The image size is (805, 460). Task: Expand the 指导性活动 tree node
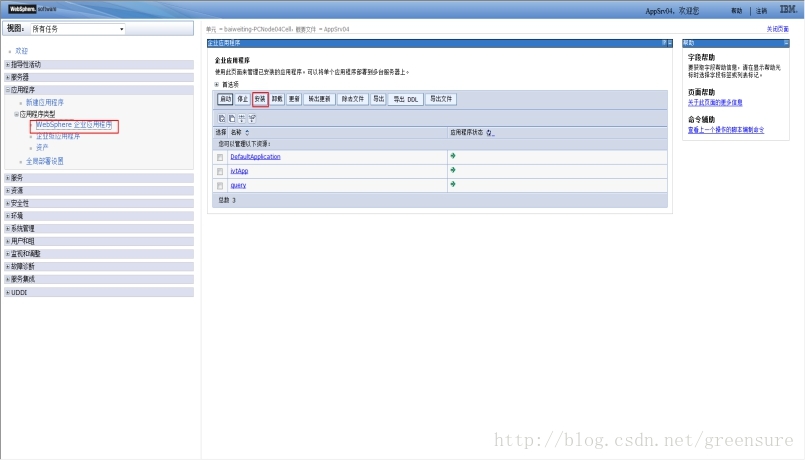pyautogui.click(x=8, y=65)
